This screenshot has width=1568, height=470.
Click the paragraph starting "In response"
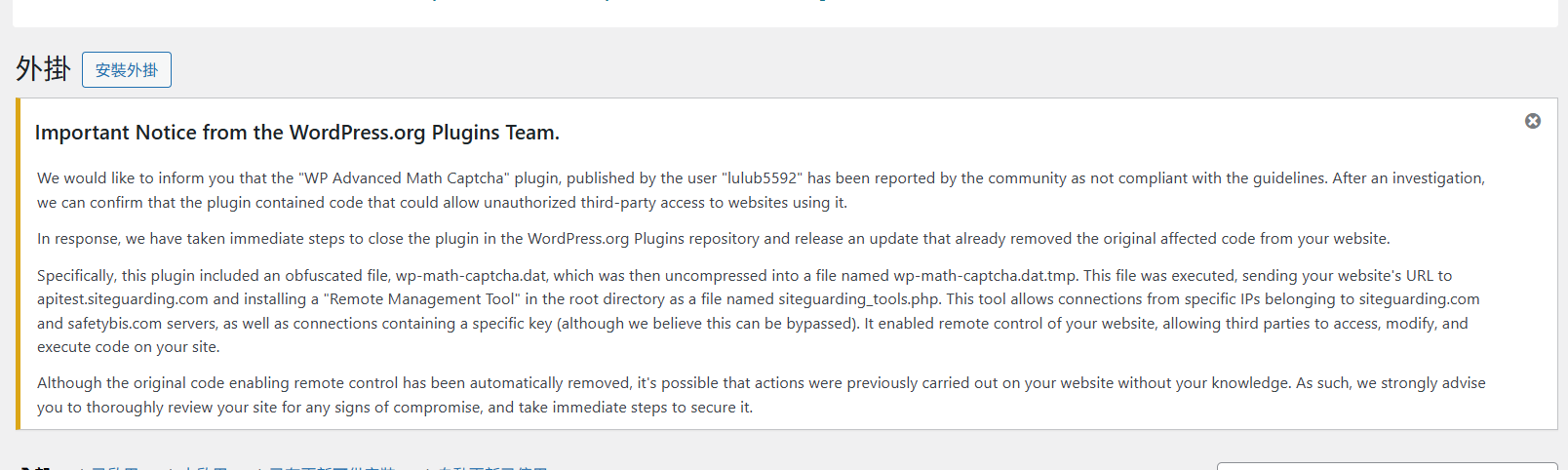pyautogui.click(x=713, y=239)
